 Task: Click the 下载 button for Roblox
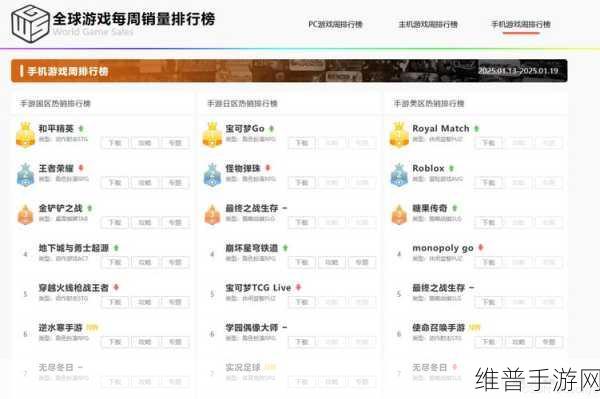488,183
